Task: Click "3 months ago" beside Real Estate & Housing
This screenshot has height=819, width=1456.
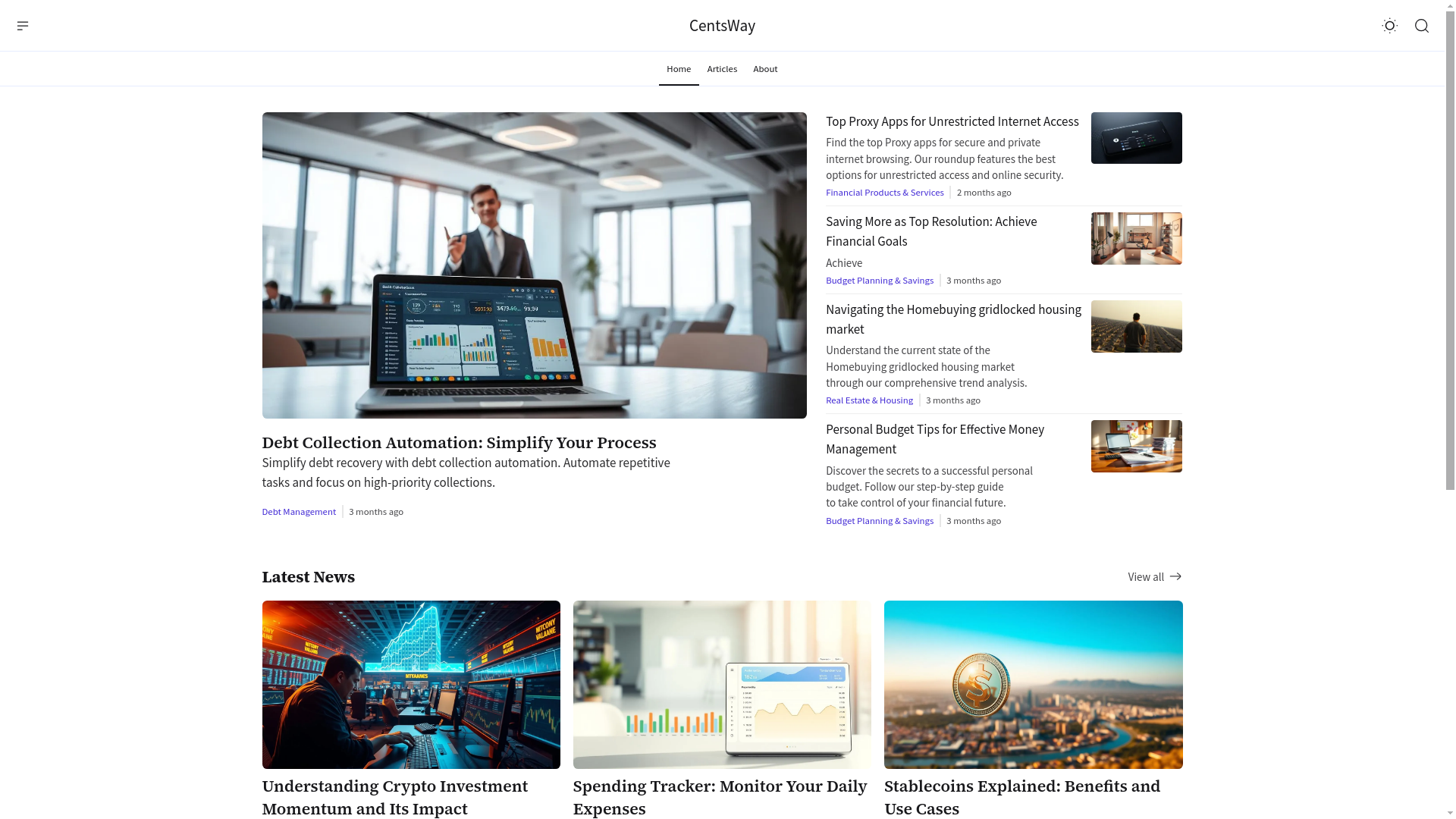Action: (952, 400)
